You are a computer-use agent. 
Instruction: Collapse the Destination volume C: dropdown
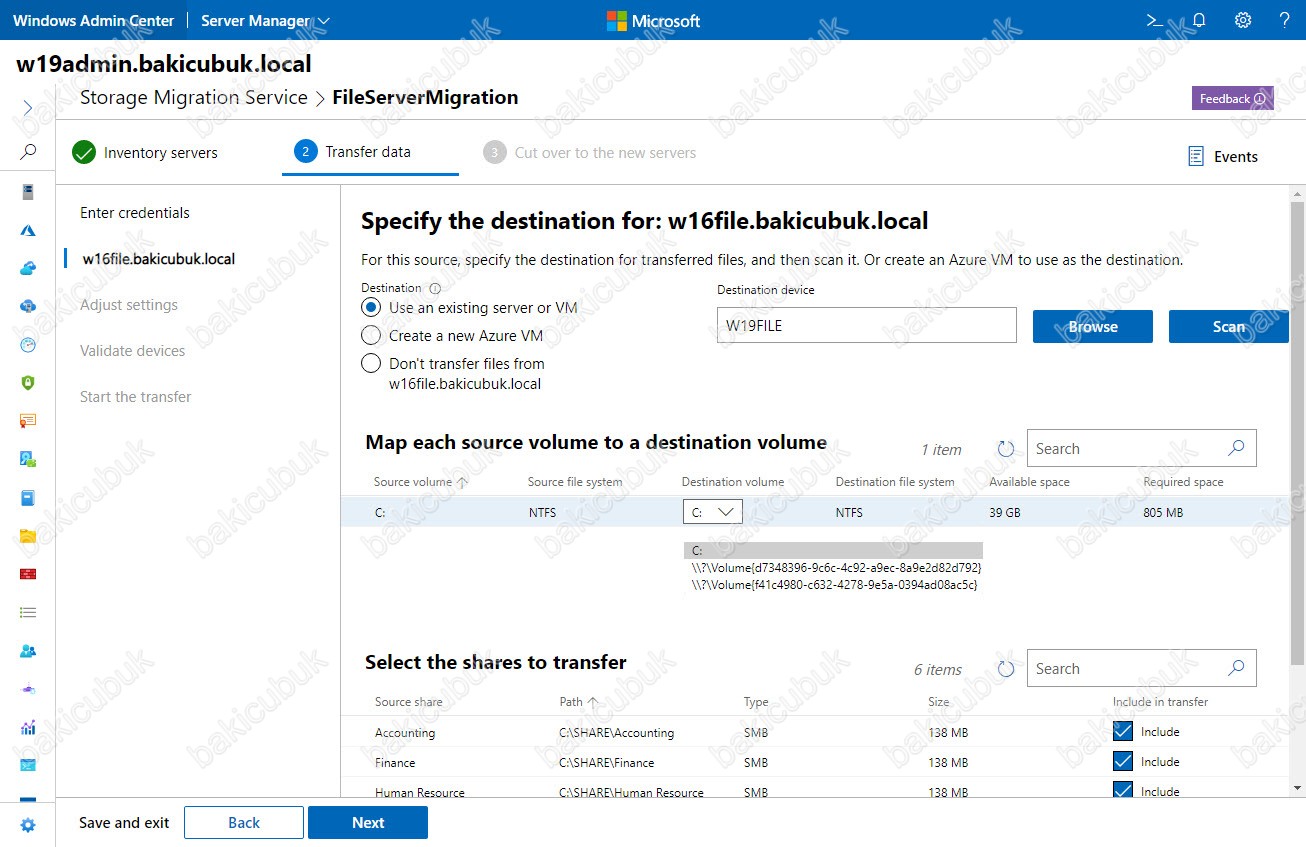tap(713, 512)
